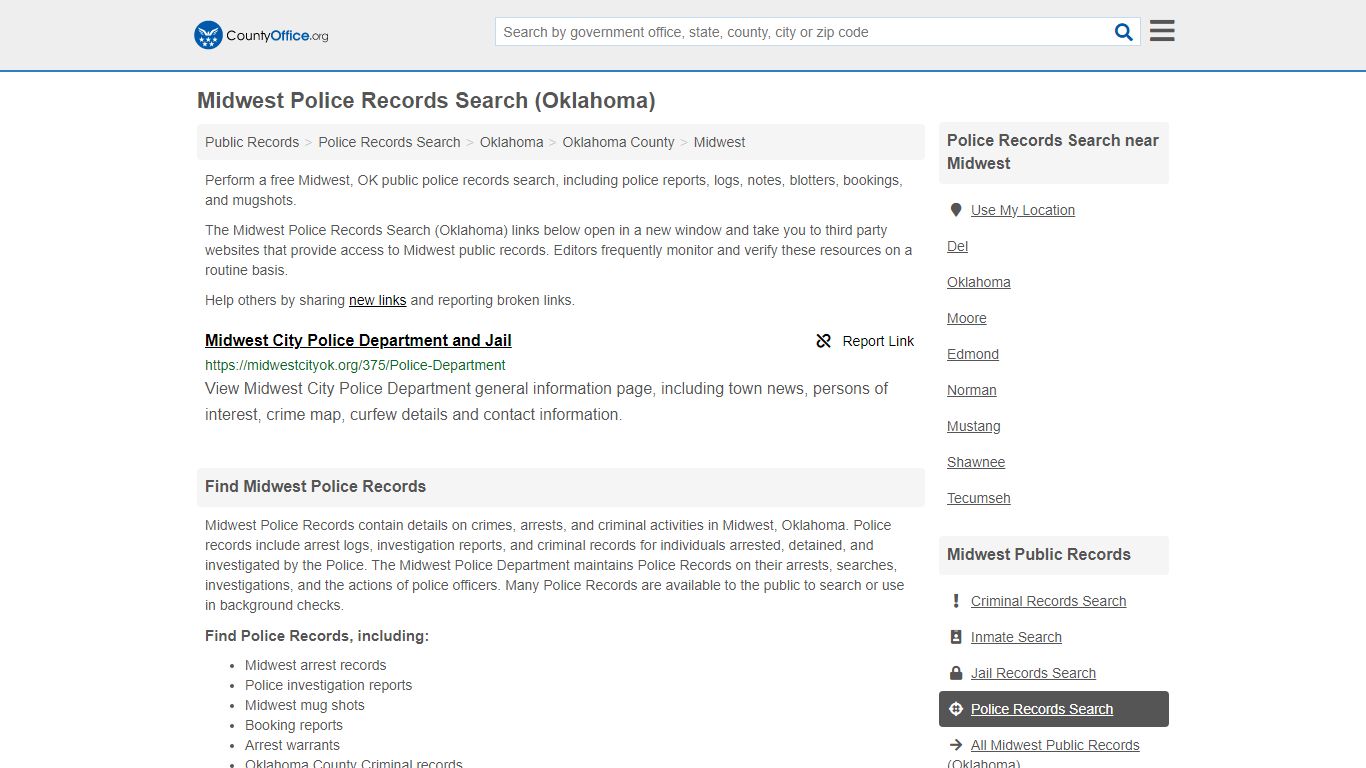Open Inmate Search link
This screenshot has width=1366, height=768.
coord(1016,637)
